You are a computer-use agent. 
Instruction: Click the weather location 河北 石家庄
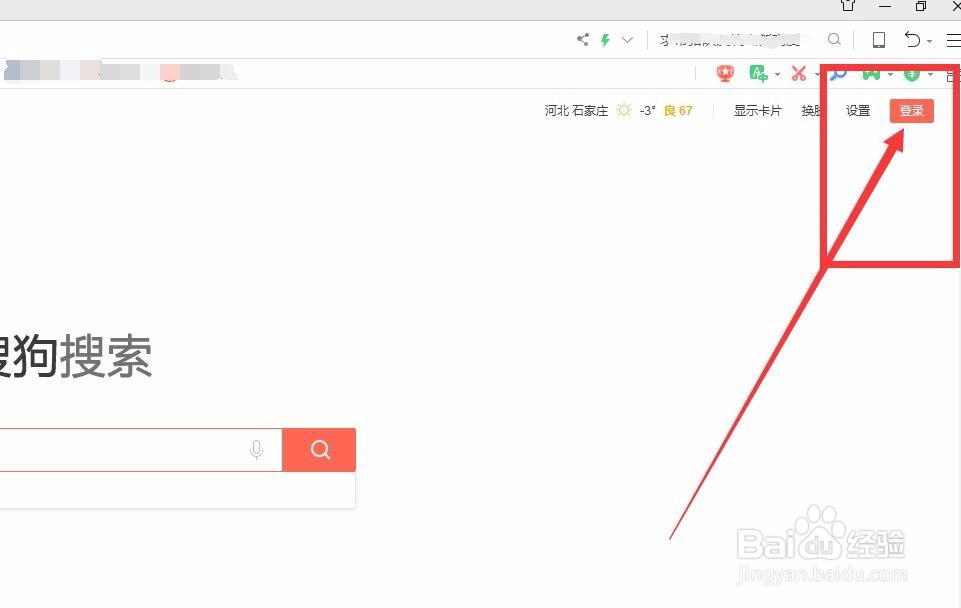(x=576, y=111)
